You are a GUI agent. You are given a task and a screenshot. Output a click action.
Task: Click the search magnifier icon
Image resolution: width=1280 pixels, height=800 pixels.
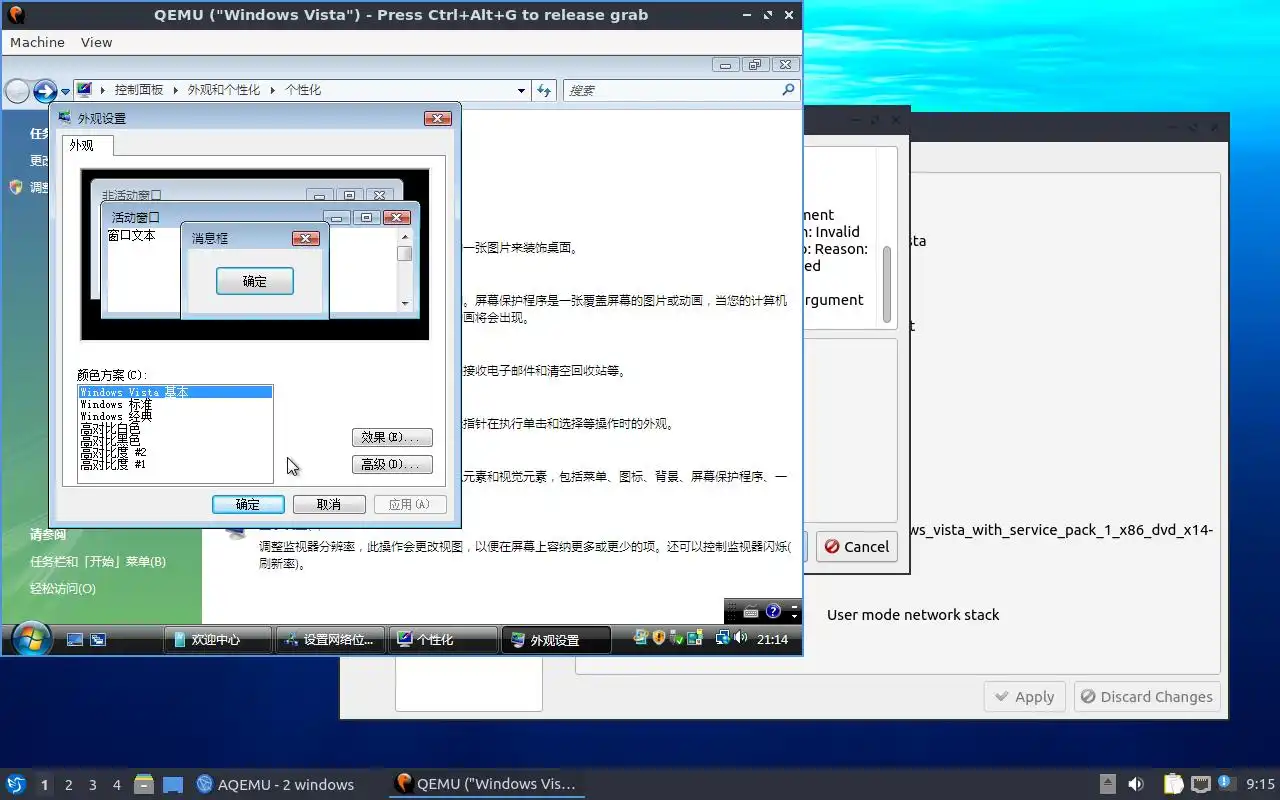(x=788, y=90)
